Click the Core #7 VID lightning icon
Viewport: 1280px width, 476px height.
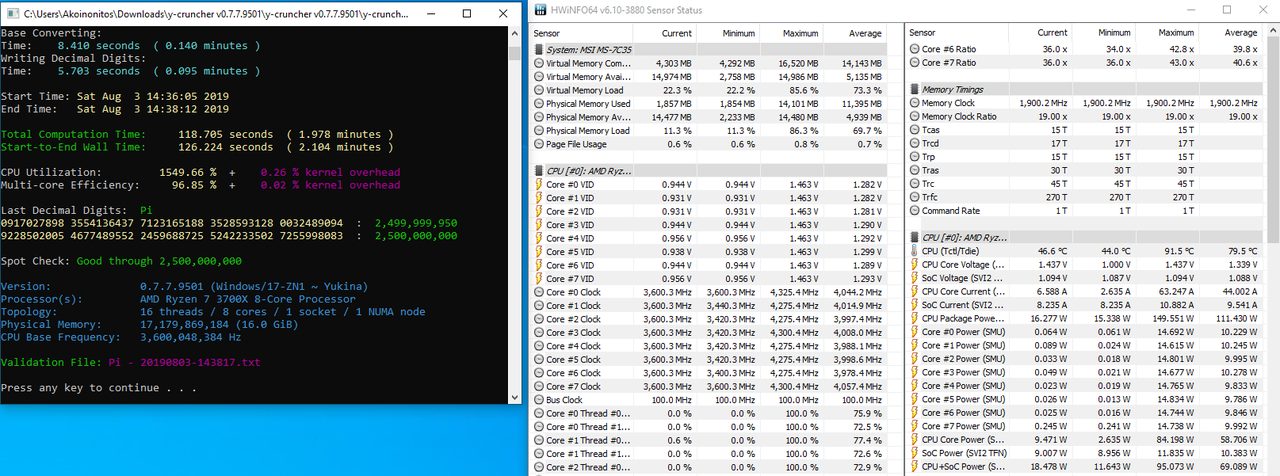click(x=539, y=279)
